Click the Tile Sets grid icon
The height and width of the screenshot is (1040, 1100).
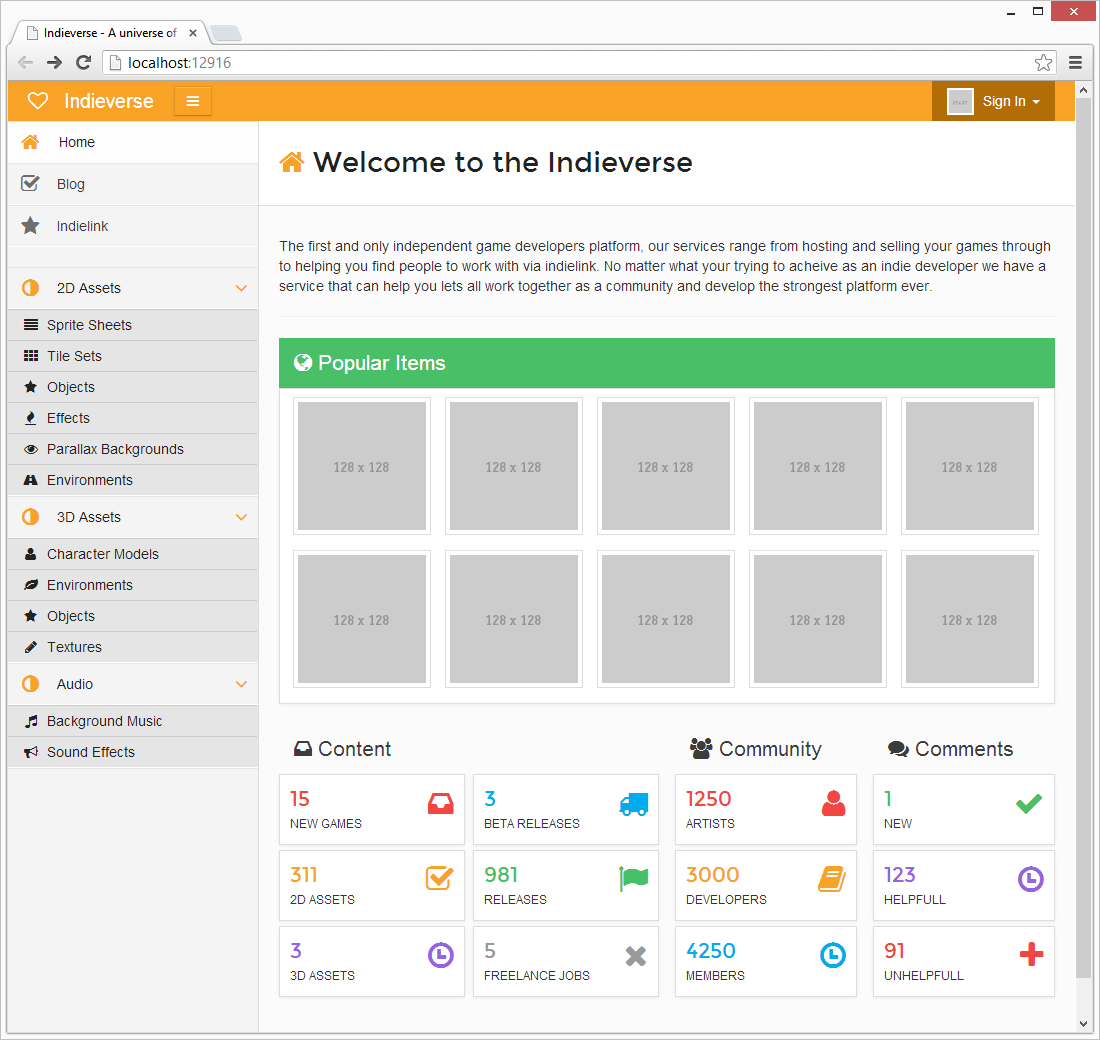(31, 356)
